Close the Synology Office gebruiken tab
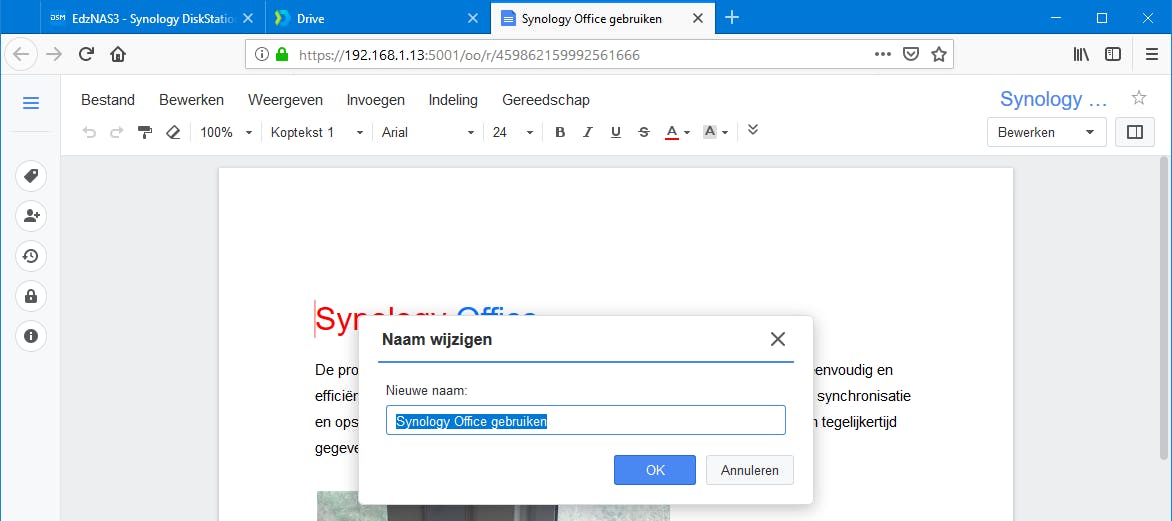This screenshot has width=1172, height=521. [x=697, y=19]
